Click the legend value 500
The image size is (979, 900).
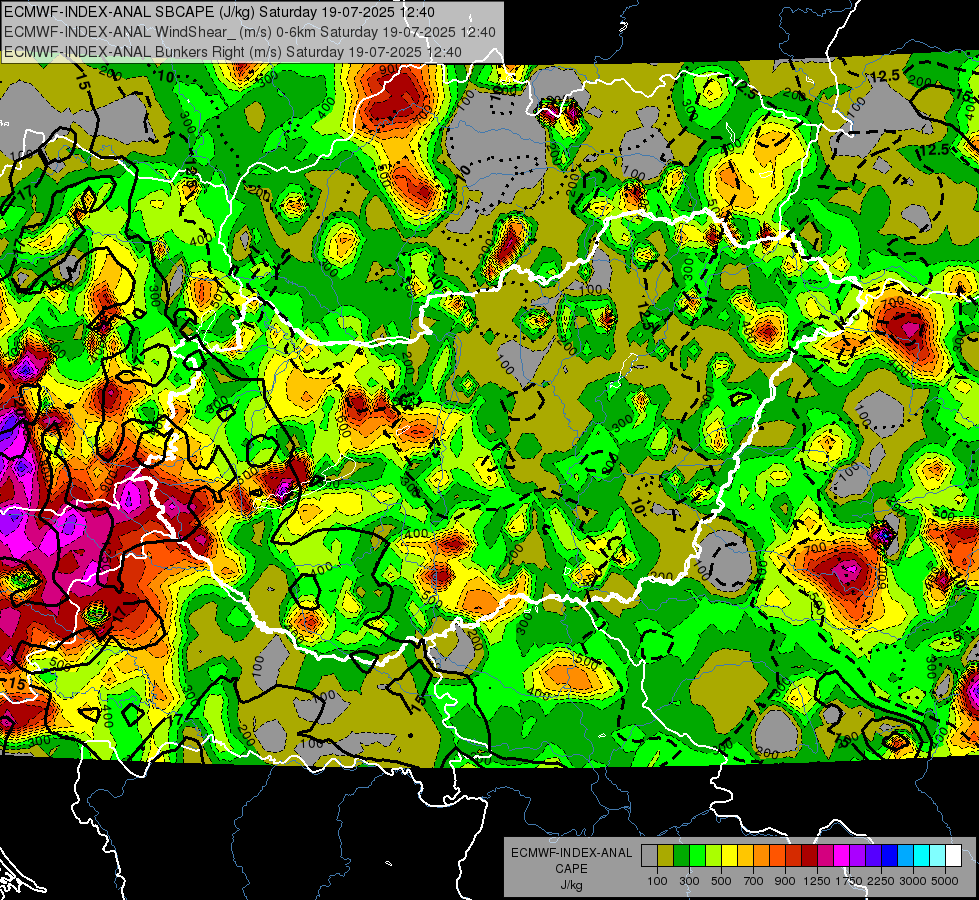point(721,881)
